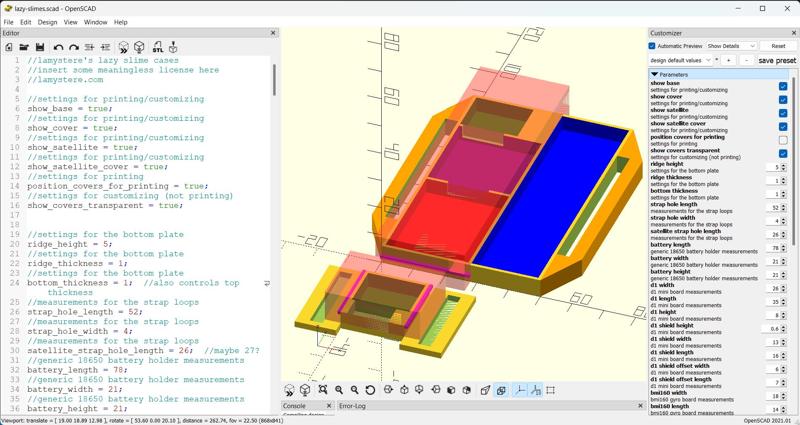Open the Window menu

(x=95, y=21)
